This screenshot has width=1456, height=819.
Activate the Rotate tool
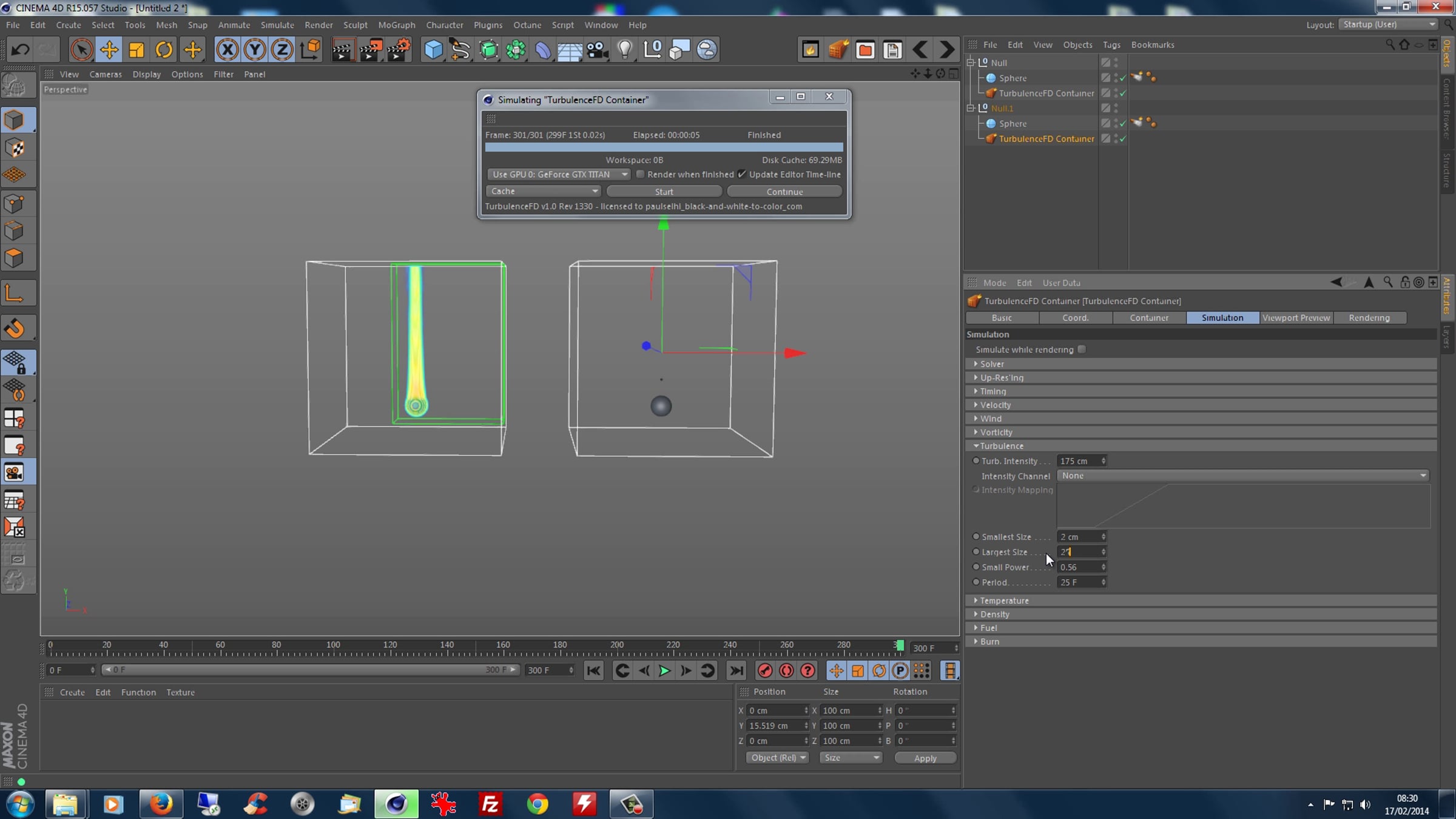click(x=164, y=50)
